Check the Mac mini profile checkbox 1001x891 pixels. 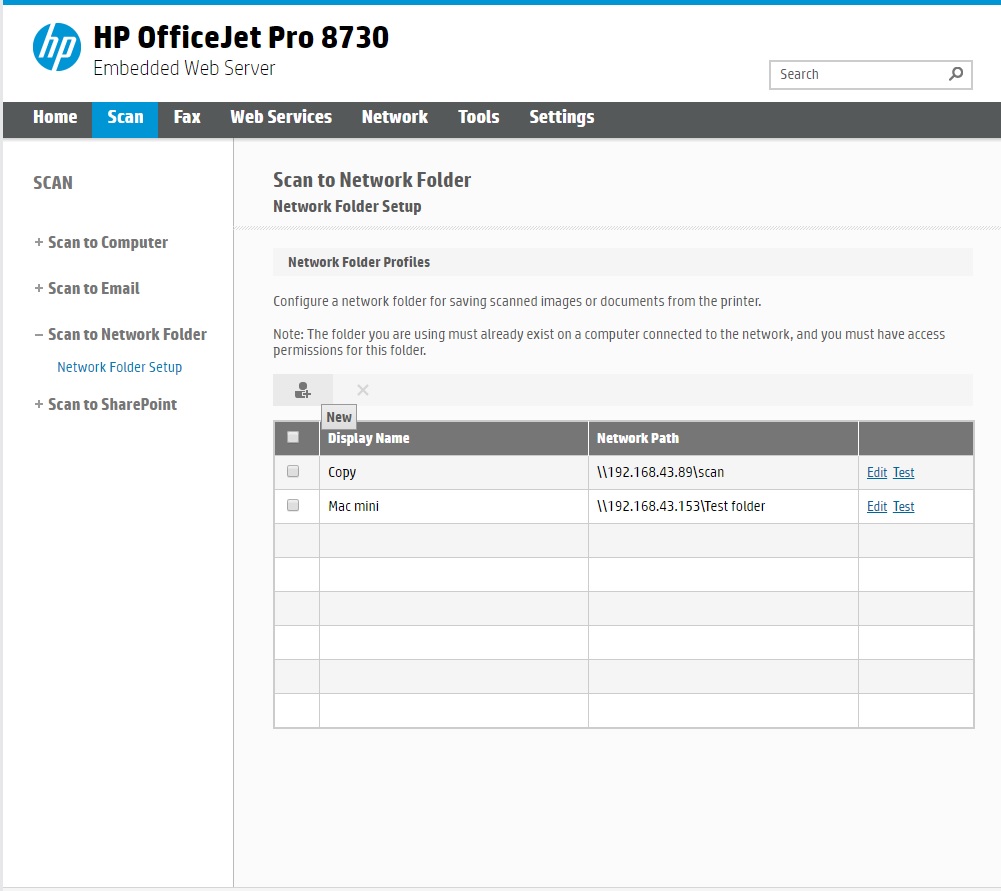(293, 505)
